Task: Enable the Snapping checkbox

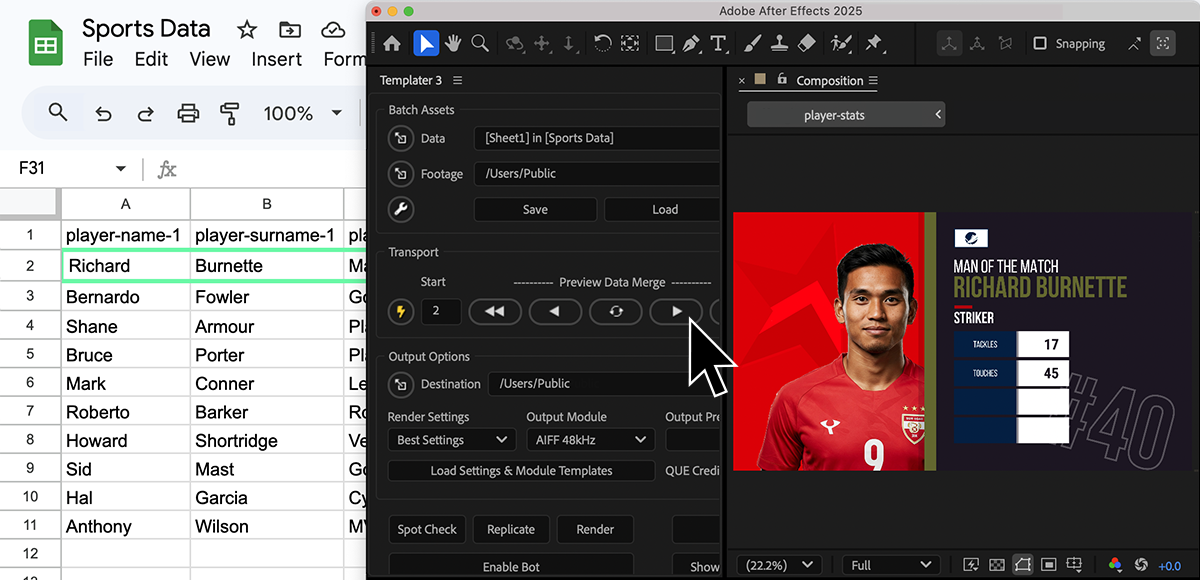Action: click(x=1040, y=44)
